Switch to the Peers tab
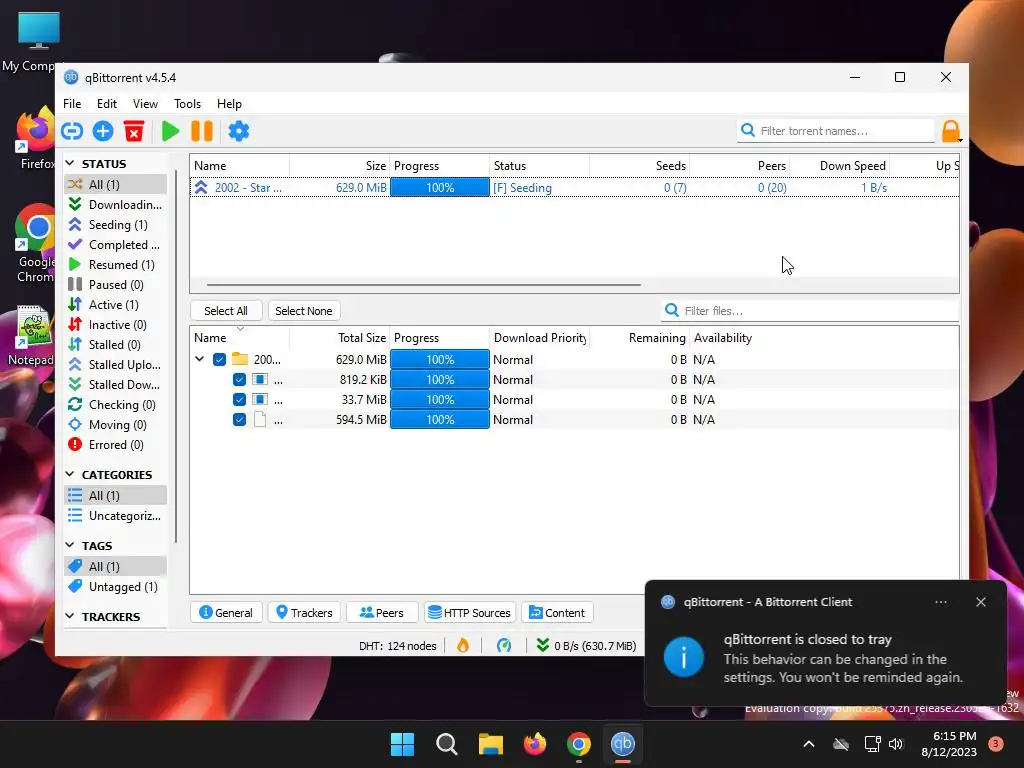This screenshot has width=1024, height=768. pyautogui.click(x=382, y=613)
